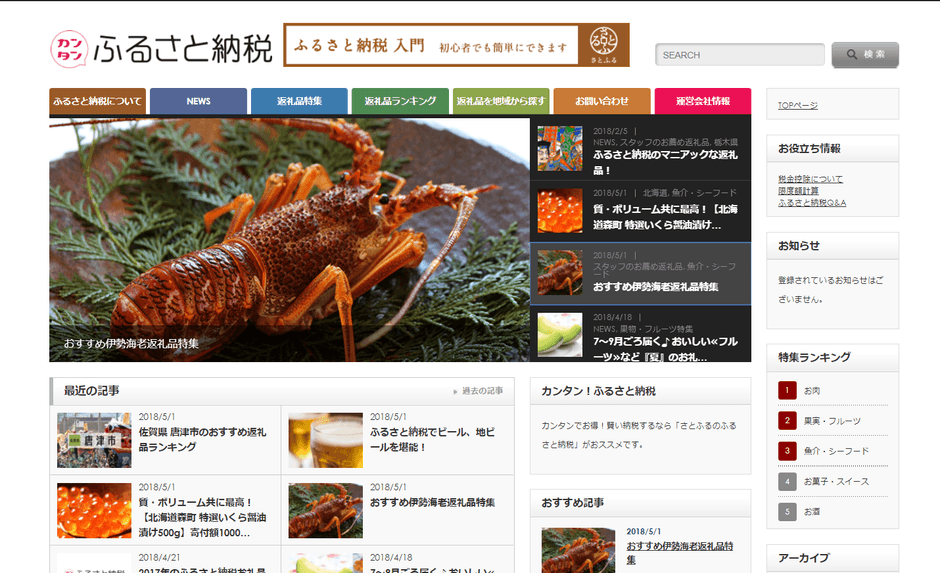Type in the SEARCH input field
940x573 pixels.
tap(739, 55)
